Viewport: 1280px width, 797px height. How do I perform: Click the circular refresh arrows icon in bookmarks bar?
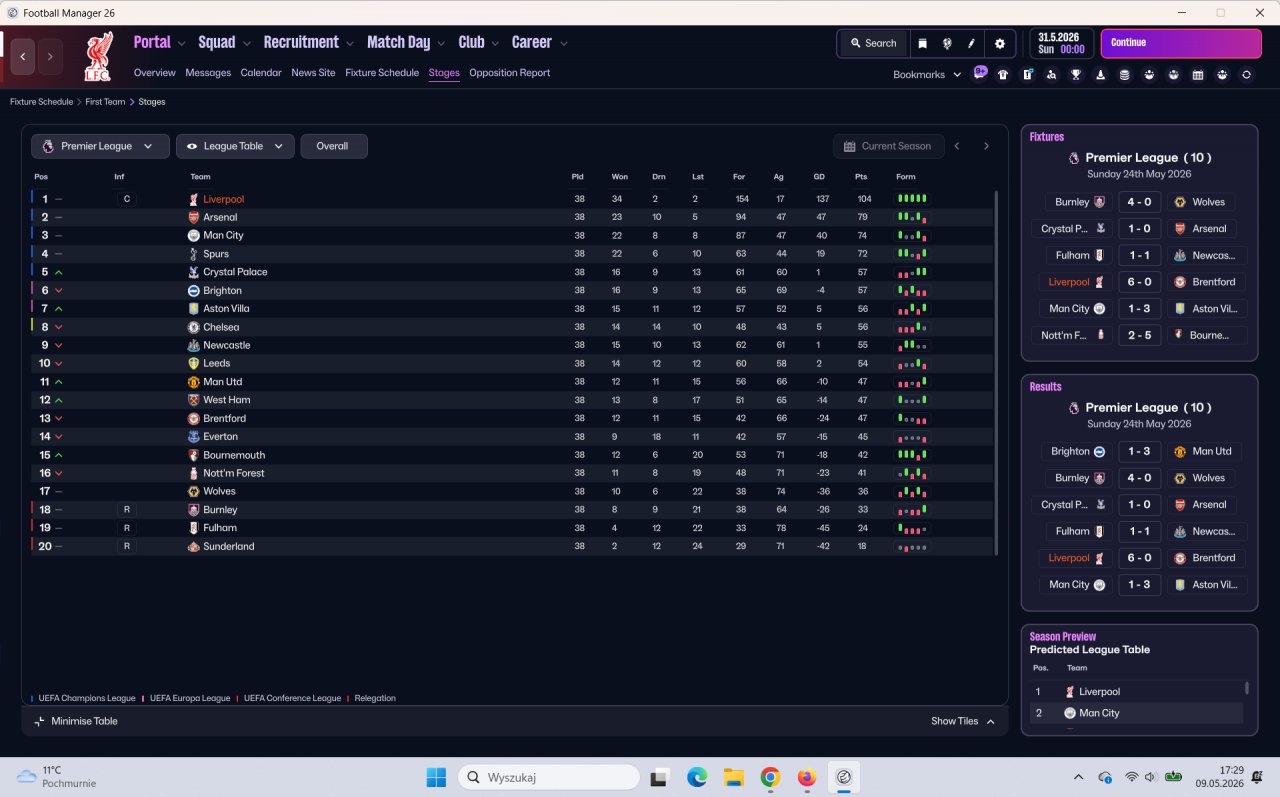point(1246,75)
